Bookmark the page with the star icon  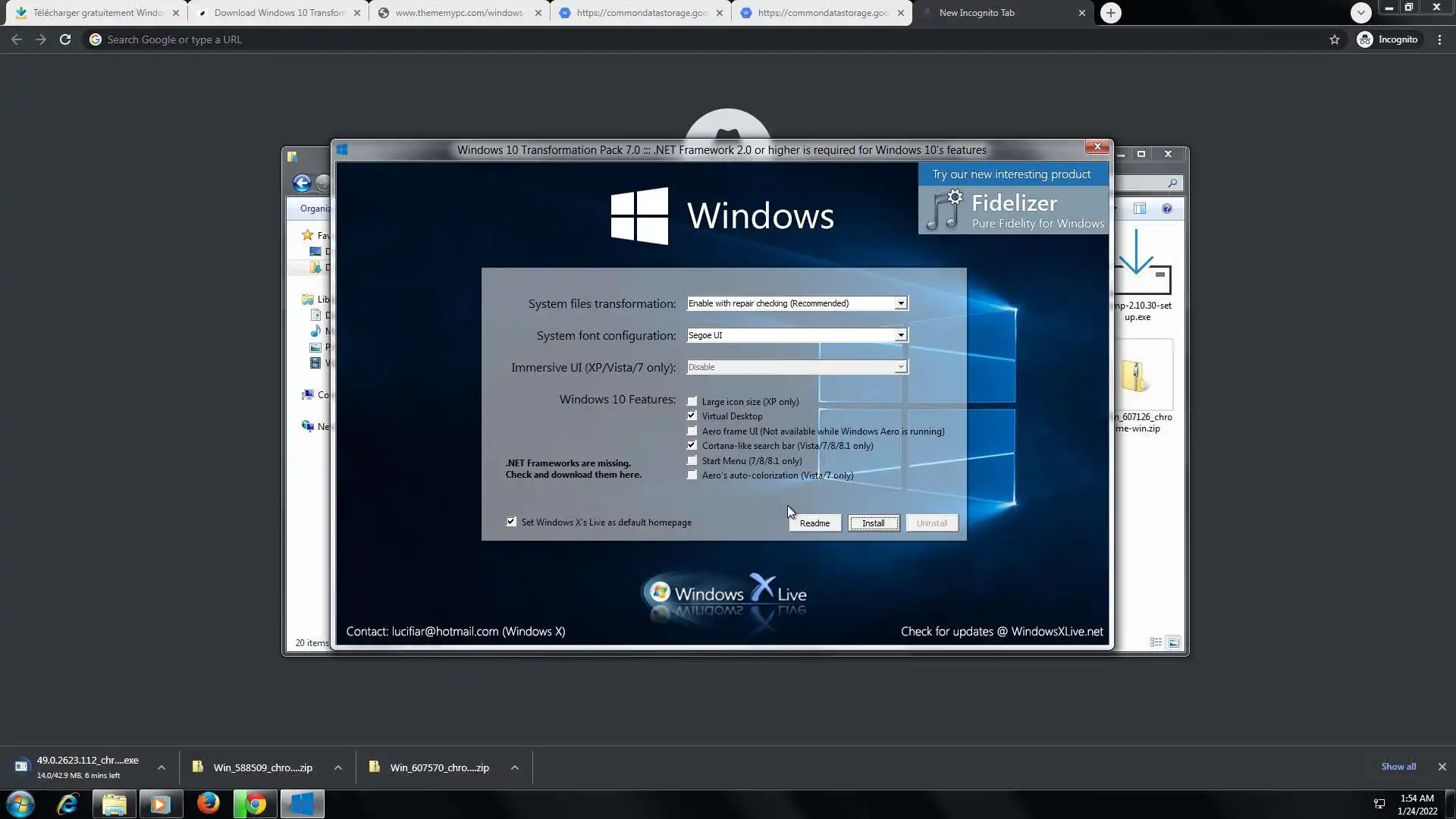point(1334,39)
